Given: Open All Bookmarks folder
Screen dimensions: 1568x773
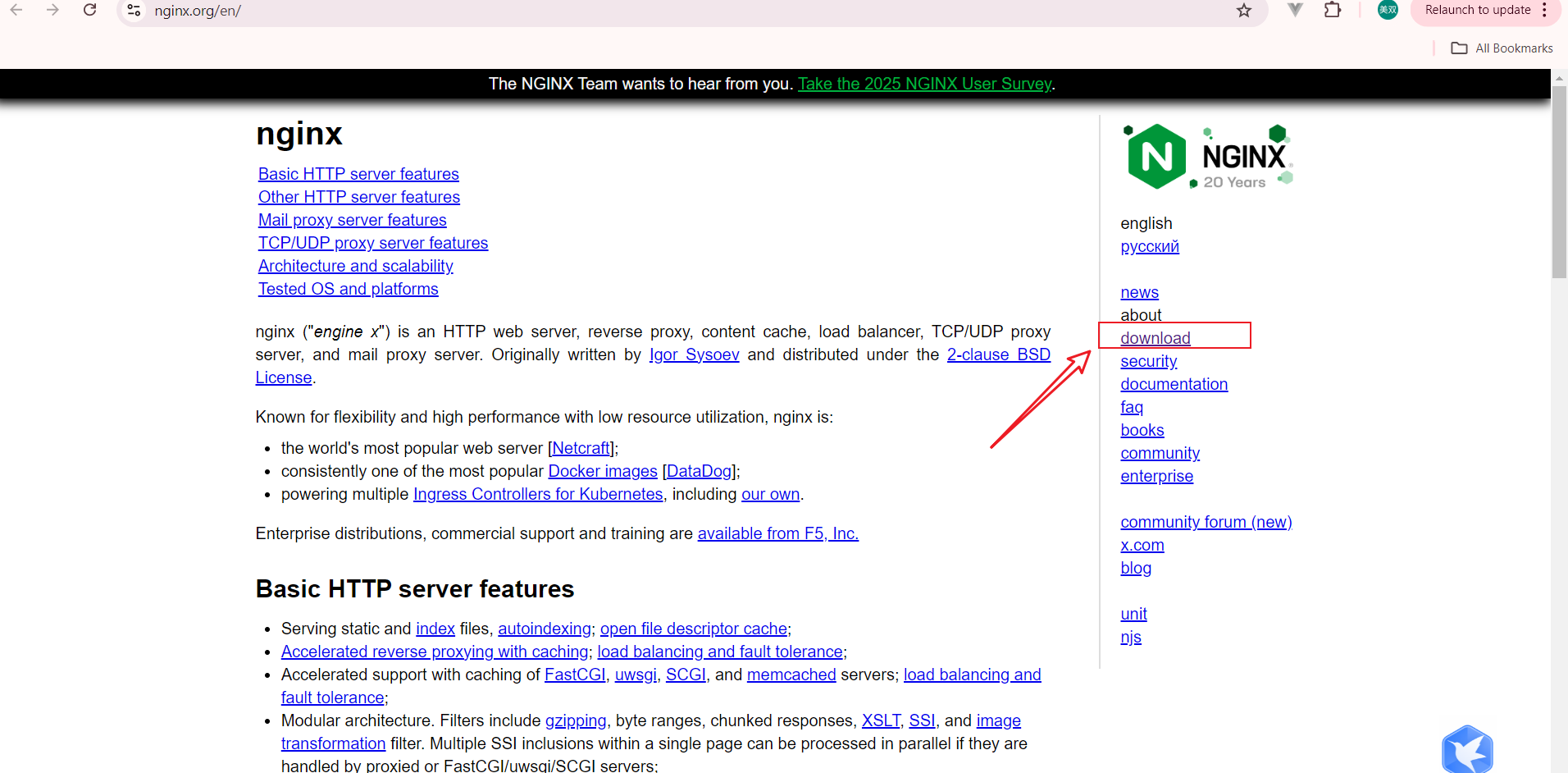Looking at the screenshot, I should [1502, 48].
